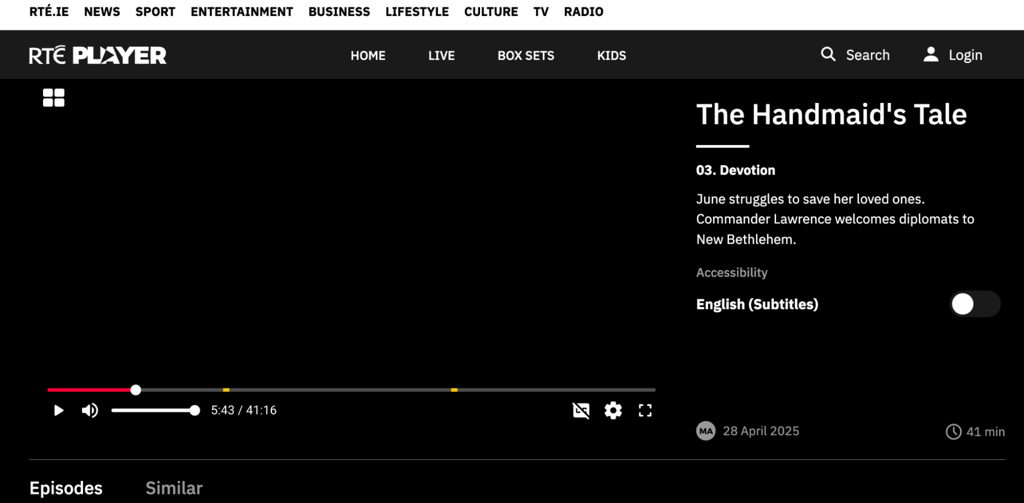The width and height of the screenshot is (1024, 503).
Task: Open the subtitles-off captions icon
Action: coord(581,410)
